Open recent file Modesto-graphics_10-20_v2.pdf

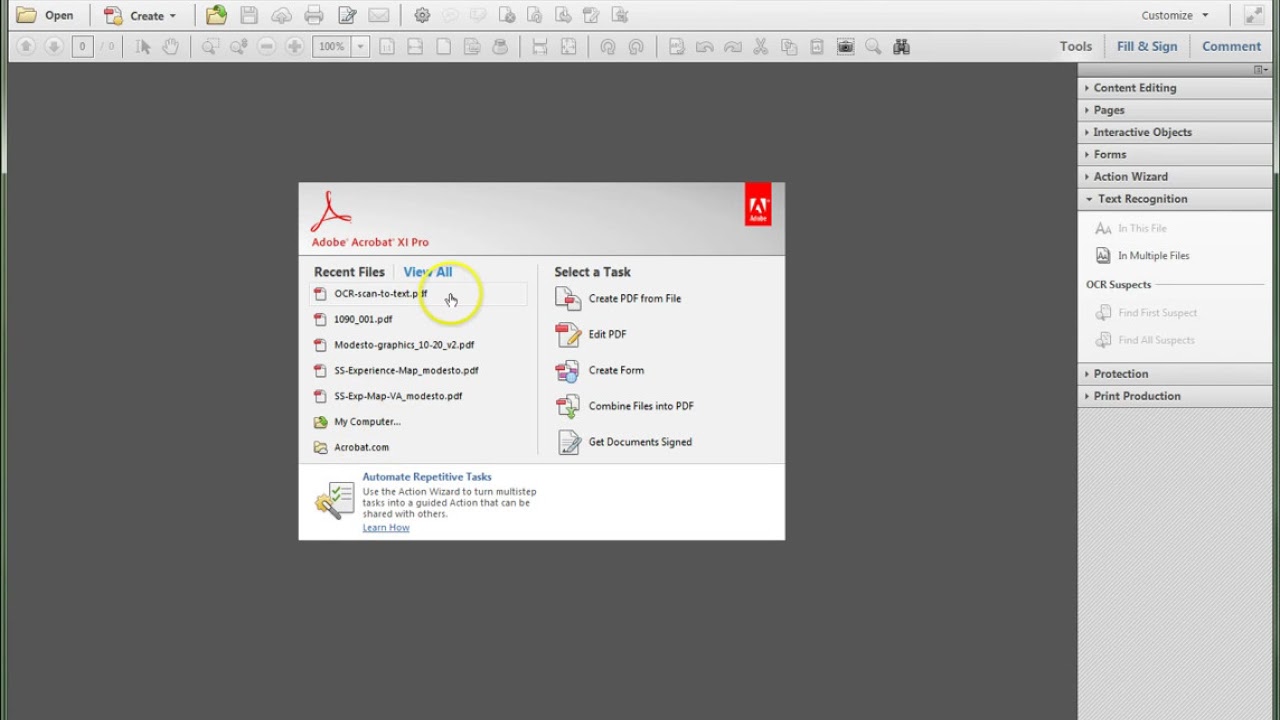click(x=404, y=345)
